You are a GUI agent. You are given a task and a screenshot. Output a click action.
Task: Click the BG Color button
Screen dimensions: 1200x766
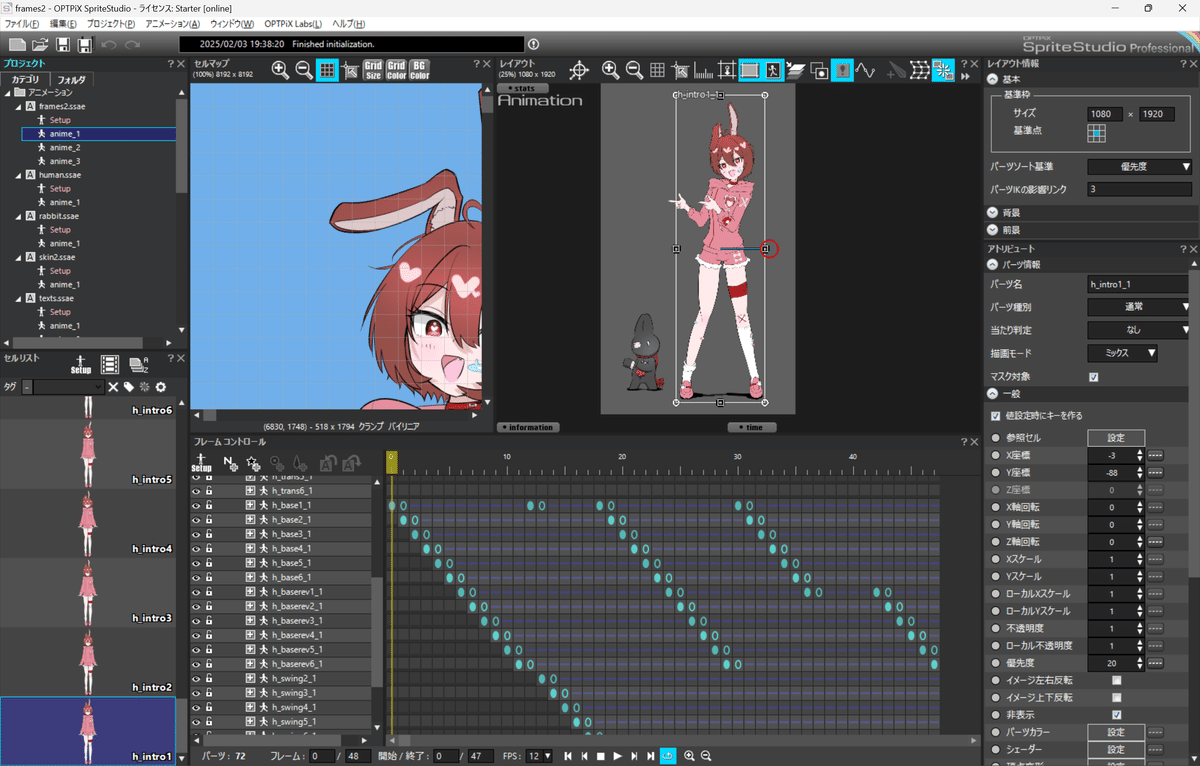point(419,70)
